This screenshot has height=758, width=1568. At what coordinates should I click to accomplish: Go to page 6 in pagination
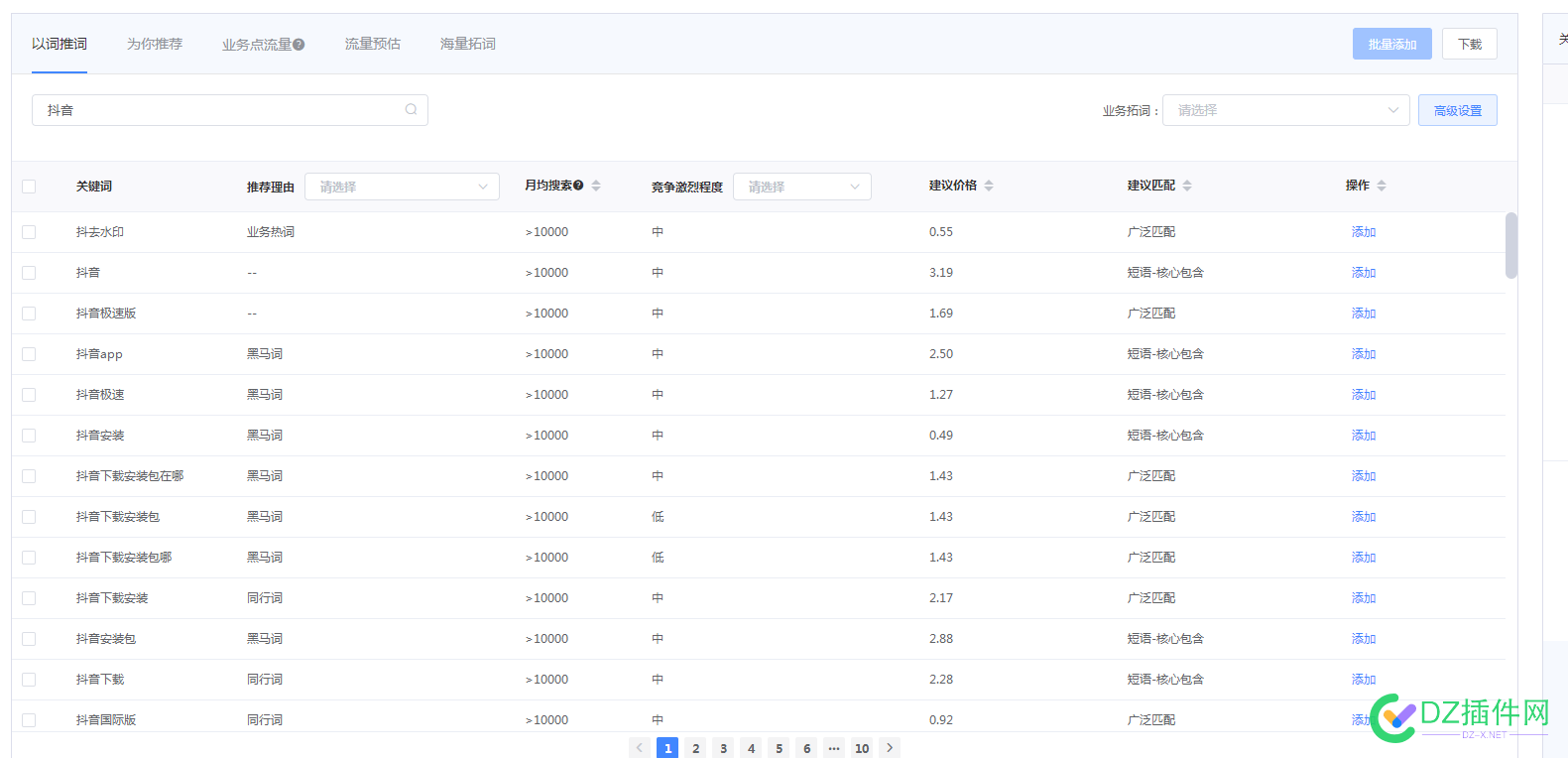(x=807, y=748)
